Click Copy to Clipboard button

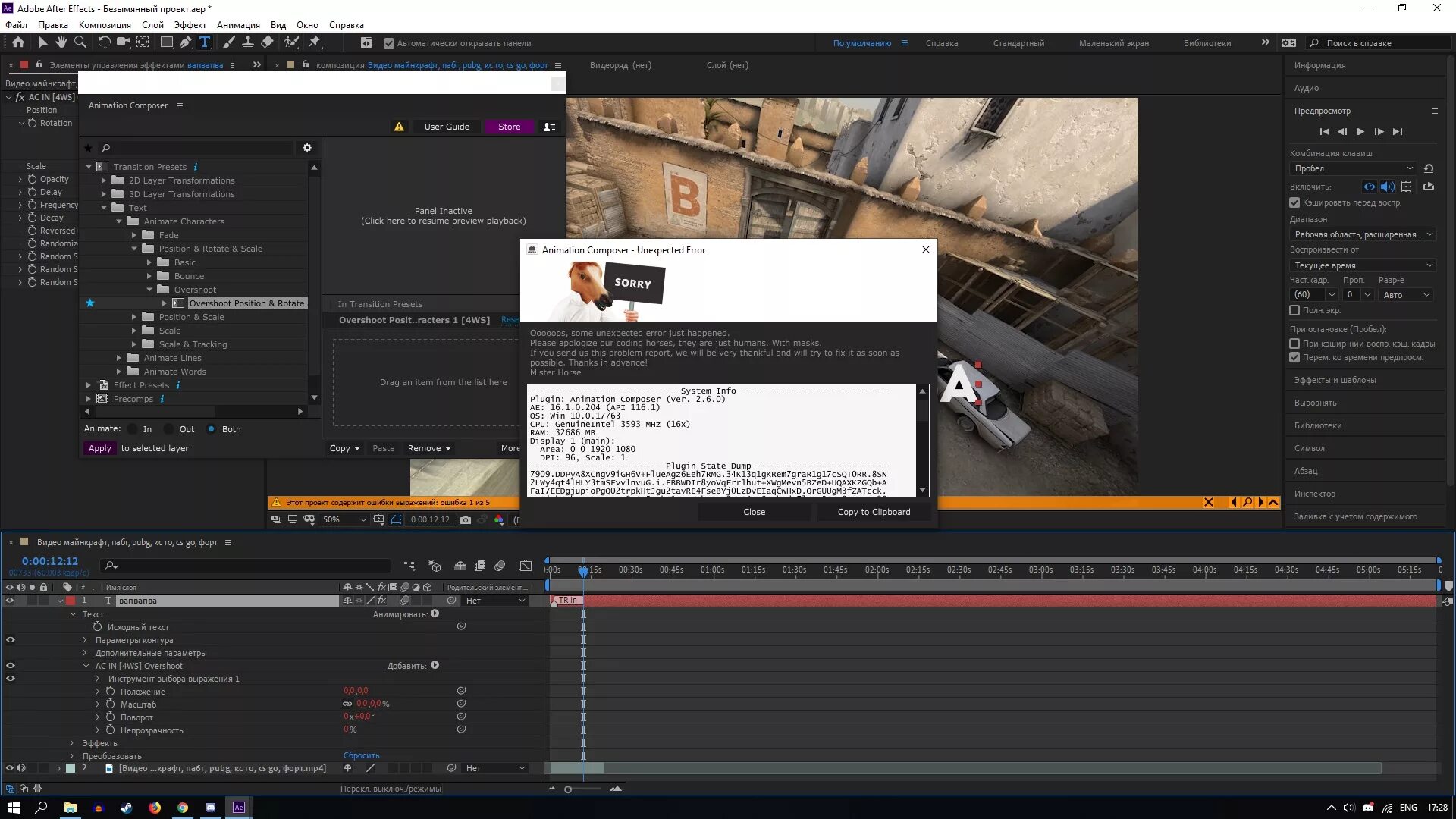[874, 512]
